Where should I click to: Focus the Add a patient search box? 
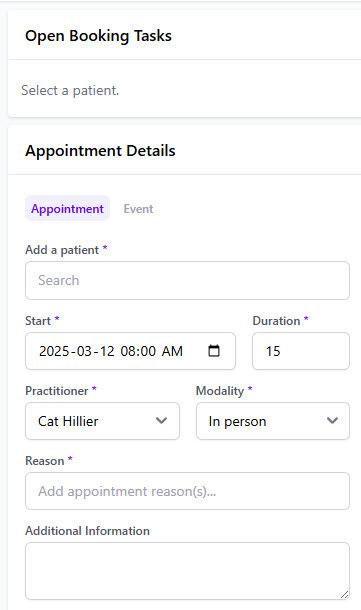tap(188, 280)
